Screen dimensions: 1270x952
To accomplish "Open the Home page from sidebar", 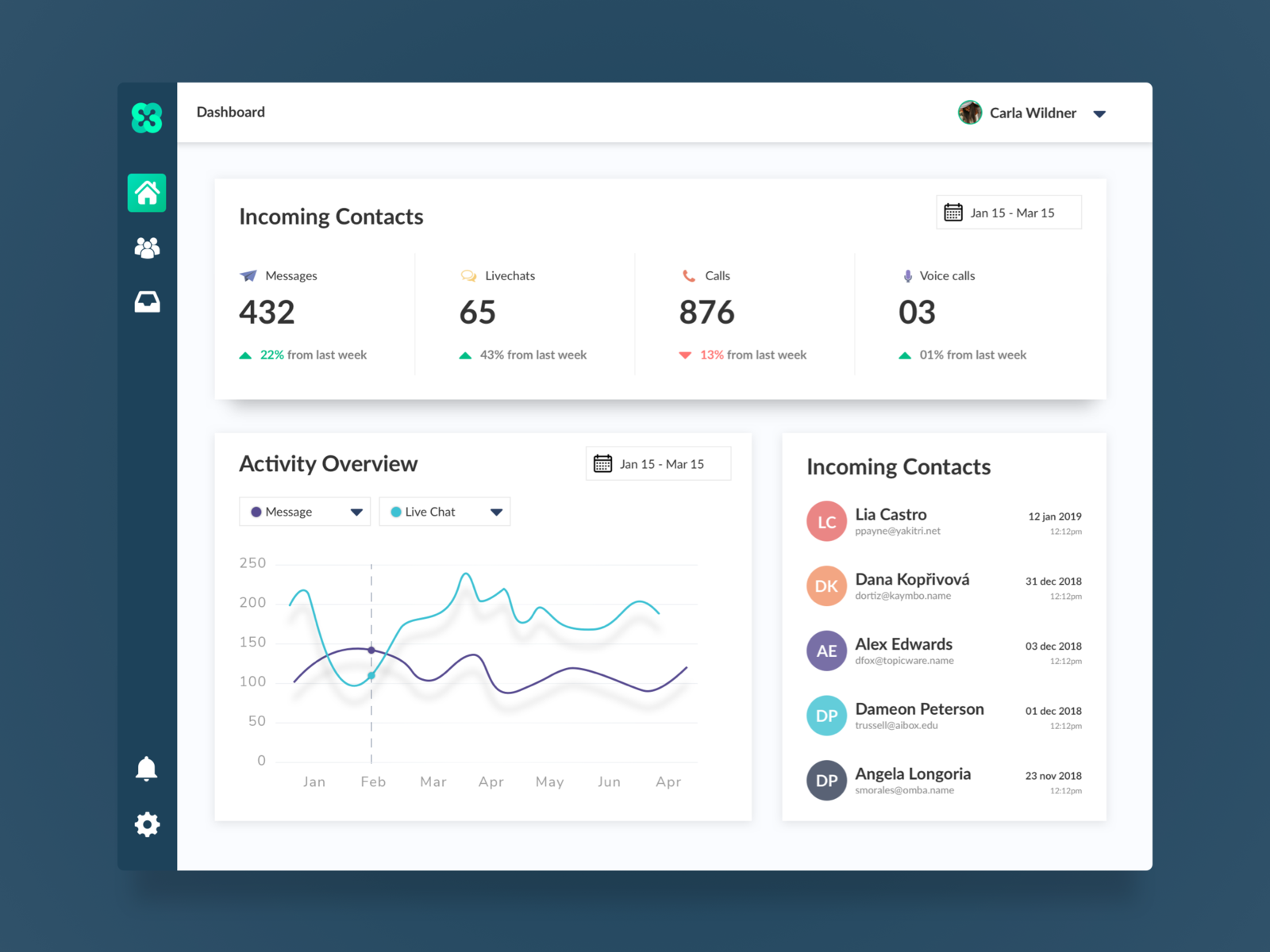I will tap(147, 193).
